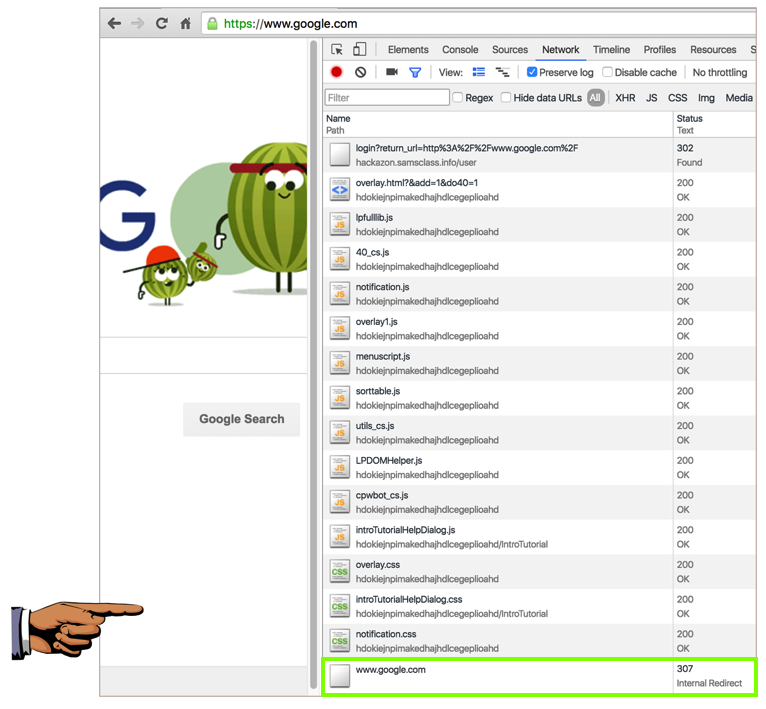Go to home page icon
The image size is (766, 709).
pos(186,23)
